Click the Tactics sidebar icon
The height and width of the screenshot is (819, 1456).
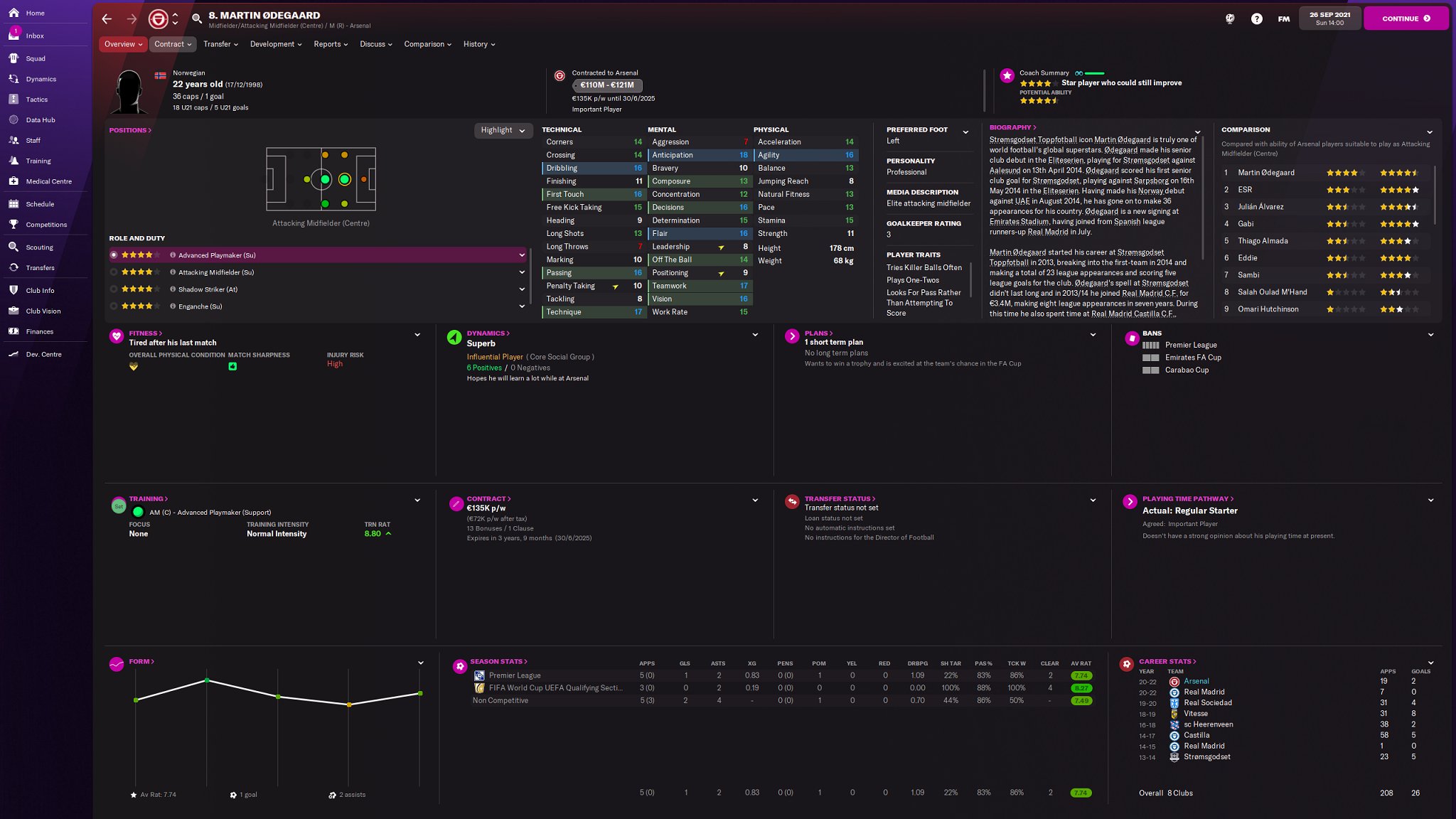point(14,100)
